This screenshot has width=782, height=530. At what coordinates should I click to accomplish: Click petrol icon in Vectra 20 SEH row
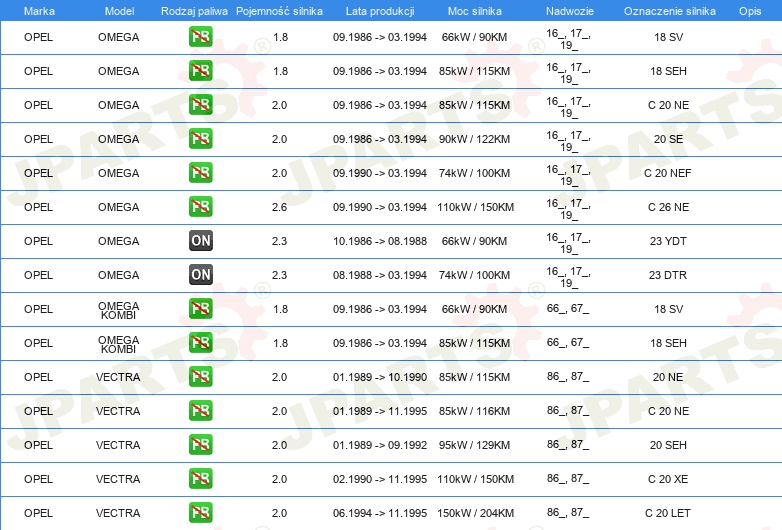tap(200, 444)
